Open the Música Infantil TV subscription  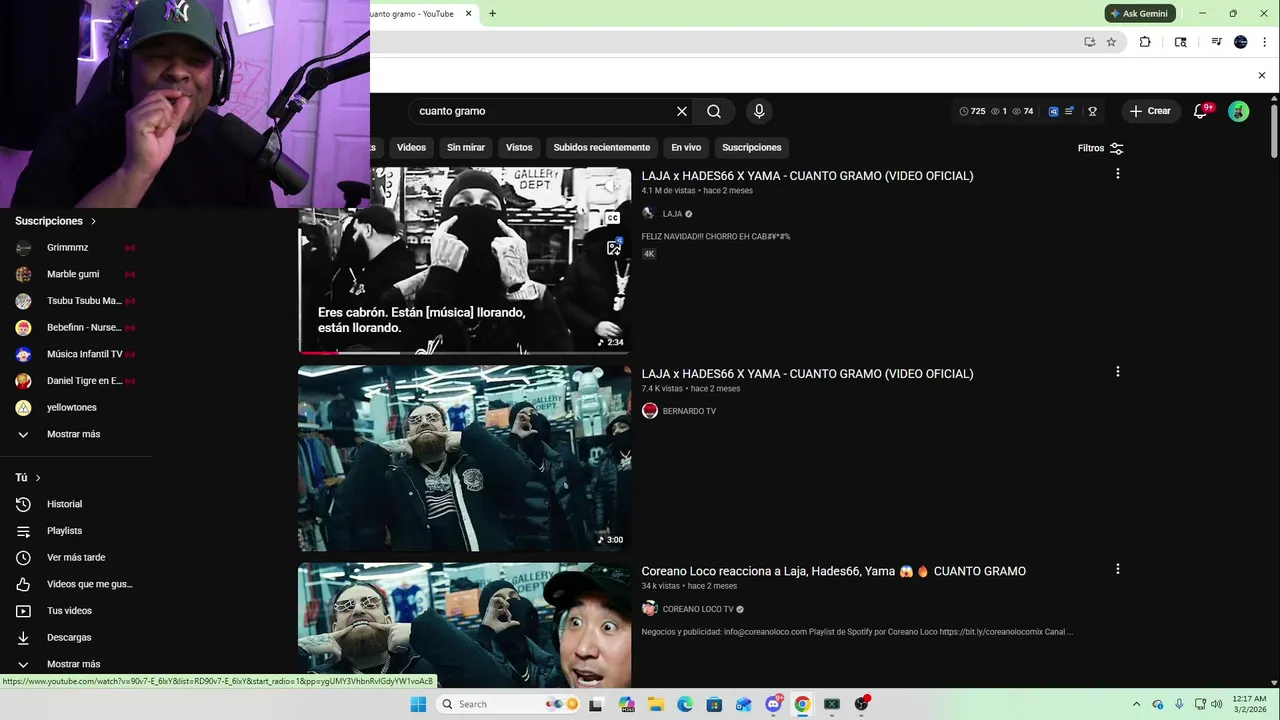[x=84, y=354]
